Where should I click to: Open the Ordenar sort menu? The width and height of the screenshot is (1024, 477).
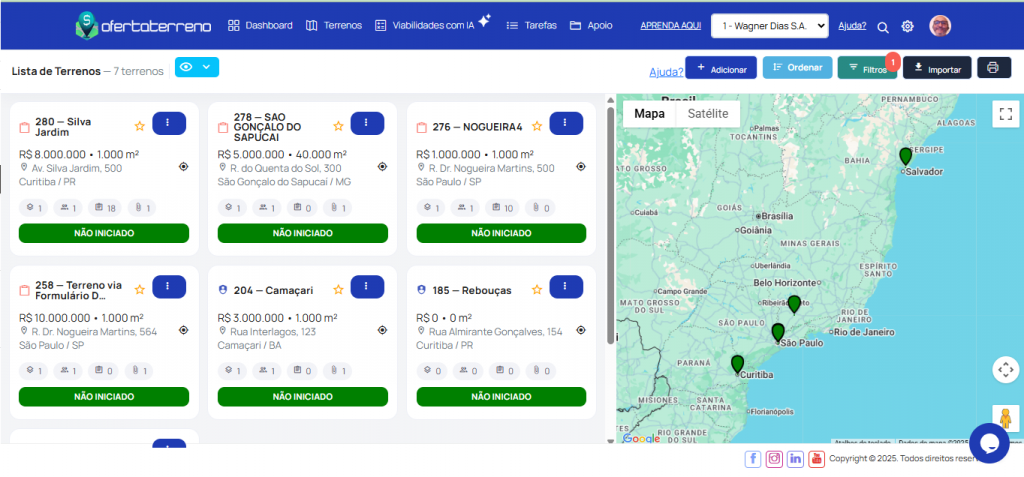coord(797,67)
